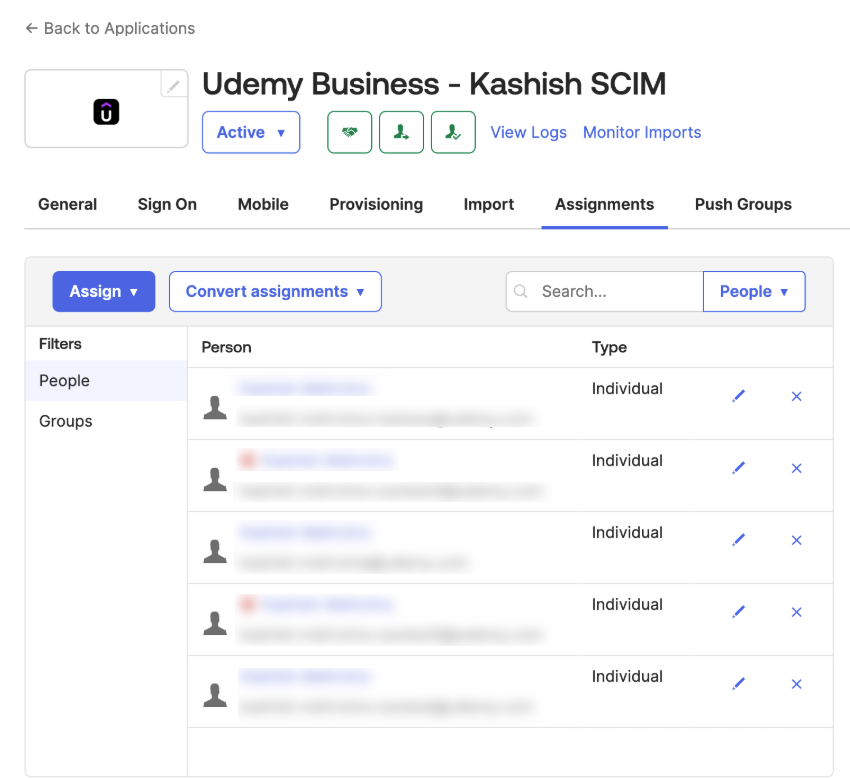Open Monitor Imports
The width and height of the screenshot is (850, 778).
coord(642,132)
